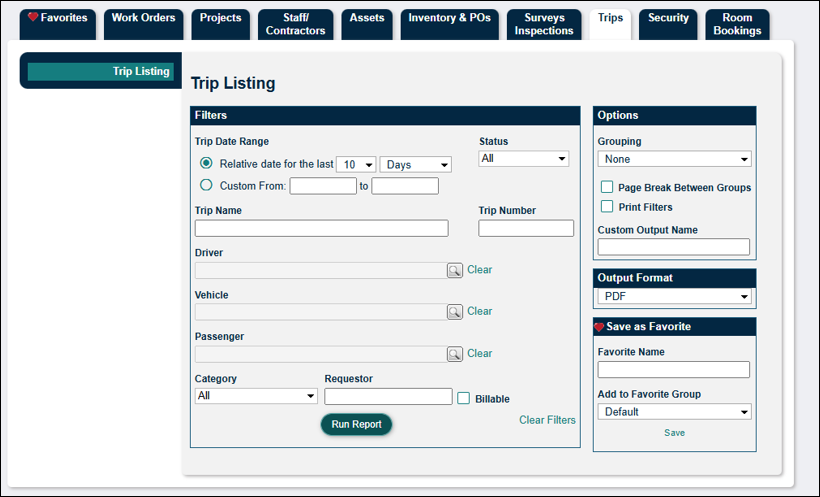
Task: Click the Vehicle text field
Action: (x=321, y=312)
